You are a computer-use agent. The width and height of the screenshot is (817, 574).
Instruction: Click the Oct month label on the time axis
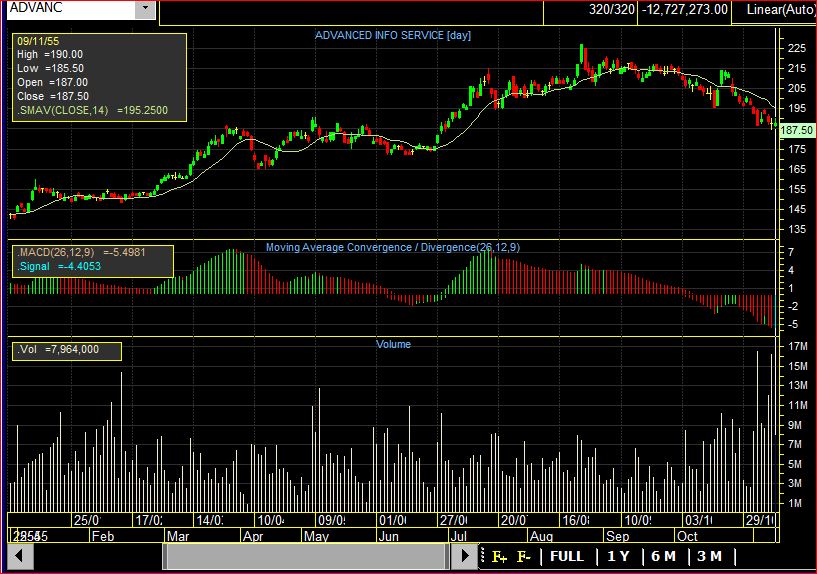point(687,536)
